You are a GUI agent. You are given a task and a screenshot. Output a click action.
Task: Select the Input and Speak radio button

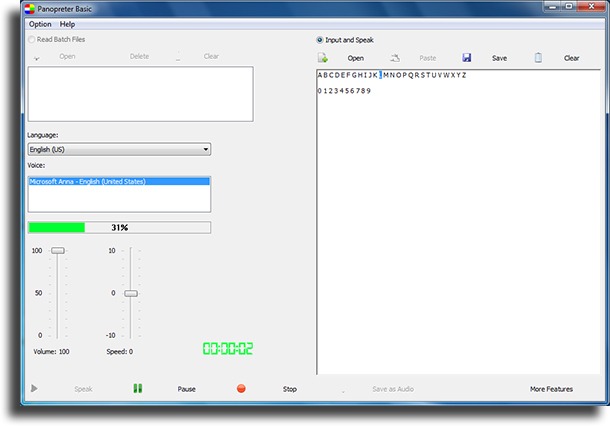319,40
